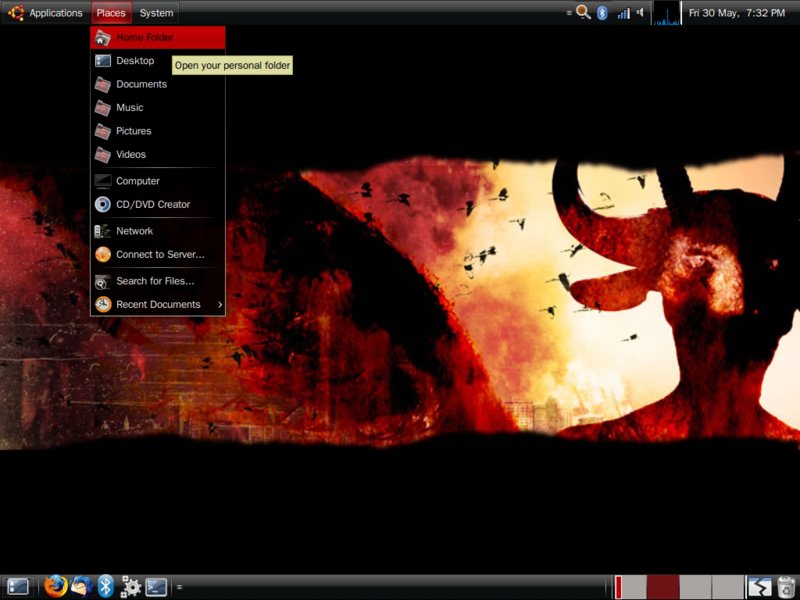800x600 pixels.
Task: Open the search magnifier icon in top panel
Action: (583, 13)
